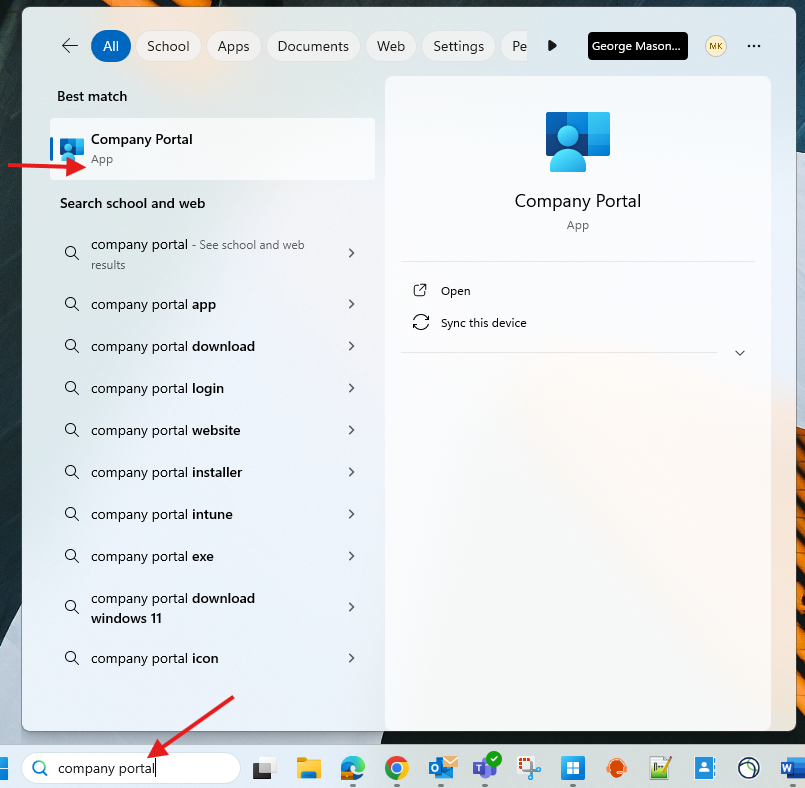Click the MK user profile avatar
This screenshot has height=788, width=805.
pos(716,46)
